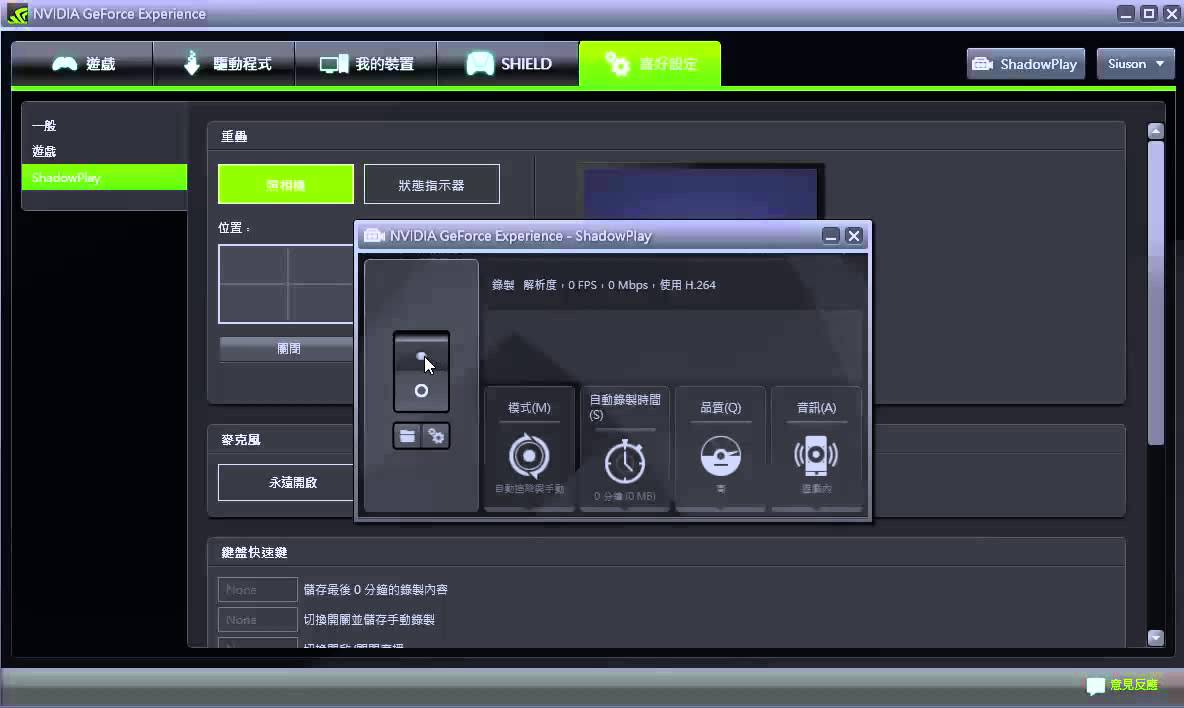Toggle the ShadowPlay power switch
The image size is (1184, 708).
pos(421,371)
